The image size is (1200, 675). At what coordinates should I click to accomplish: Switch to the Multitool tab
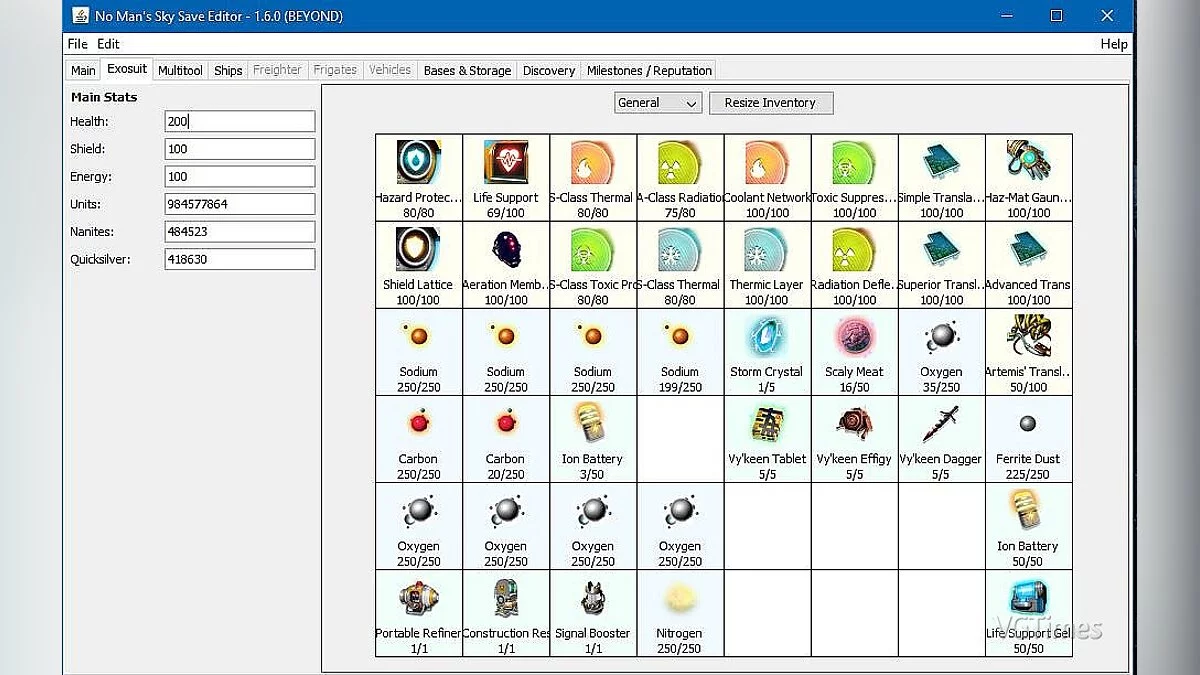180,70
